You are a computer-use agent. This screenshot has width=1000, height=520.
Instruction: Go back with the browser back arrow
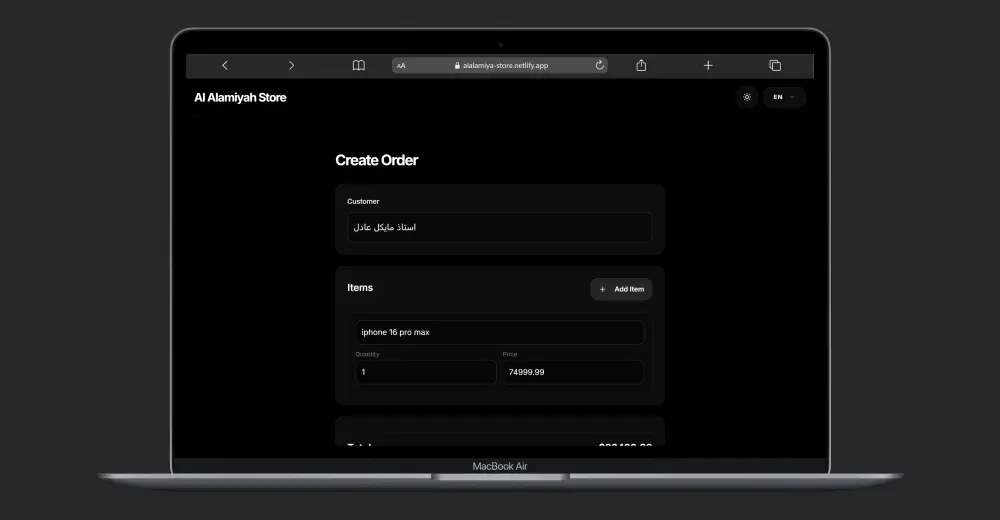pos(224,65)
